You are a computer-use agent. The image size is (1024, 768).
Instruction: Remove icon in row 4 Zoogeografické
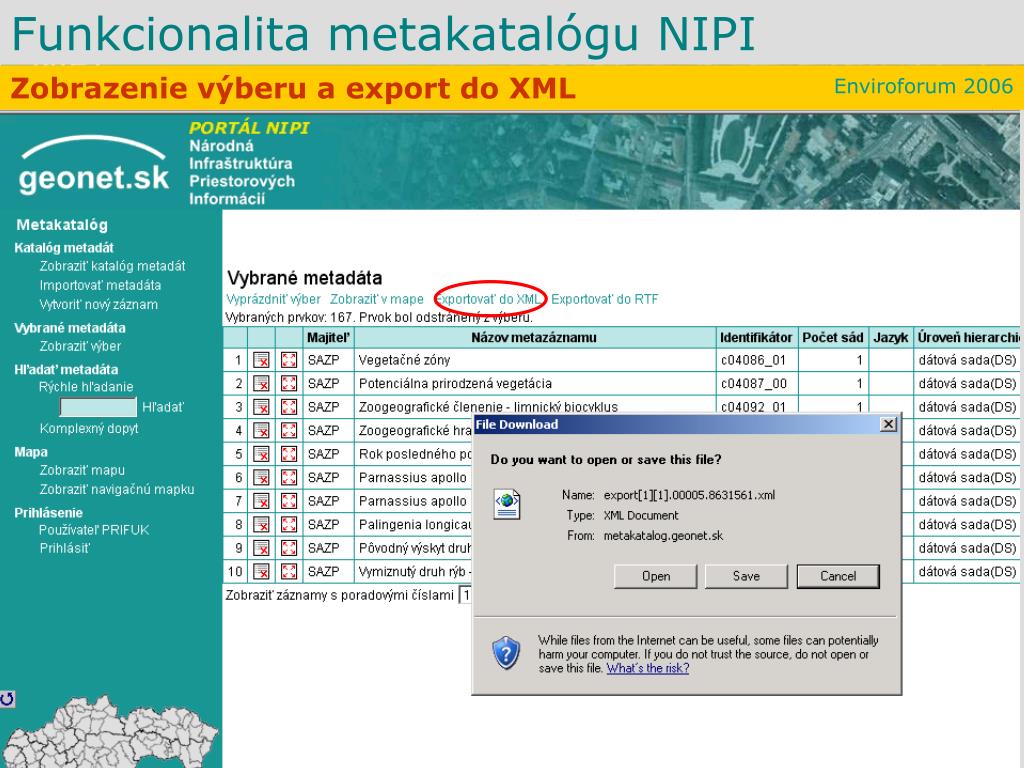pos(261,430)
